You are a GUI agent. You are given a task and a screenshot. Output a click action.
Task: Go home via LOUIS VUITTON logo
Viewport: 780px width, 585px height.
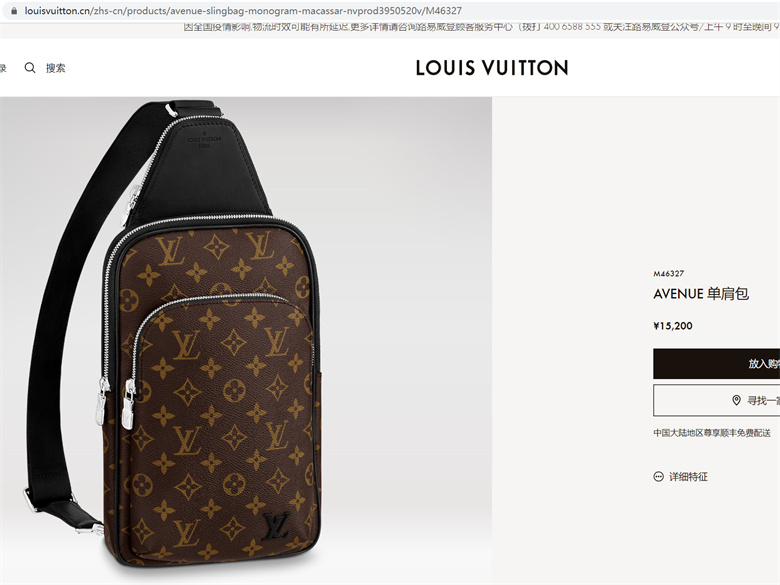point(492,68)
